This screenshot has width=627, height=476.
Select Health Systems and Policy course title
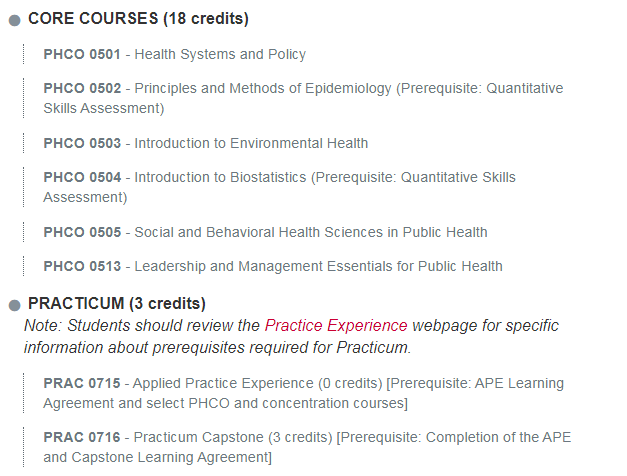click(220, 54)
